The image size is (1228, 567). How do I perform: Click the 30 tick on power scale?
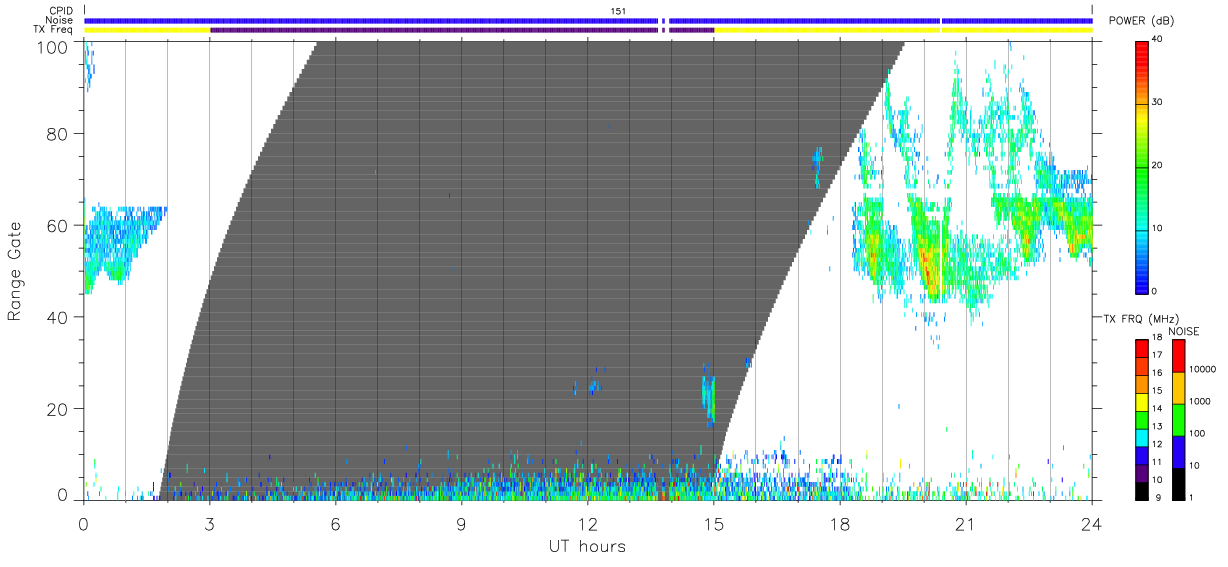pos(1157,102)
